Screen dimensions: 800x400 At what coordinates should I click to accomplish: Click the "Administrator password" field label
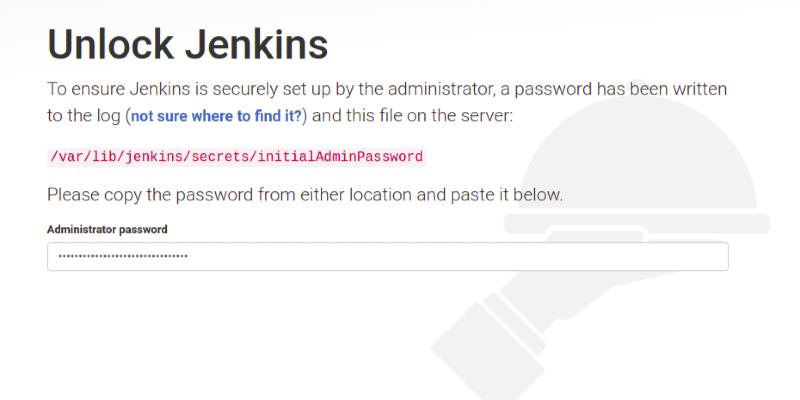click(107, 229)
